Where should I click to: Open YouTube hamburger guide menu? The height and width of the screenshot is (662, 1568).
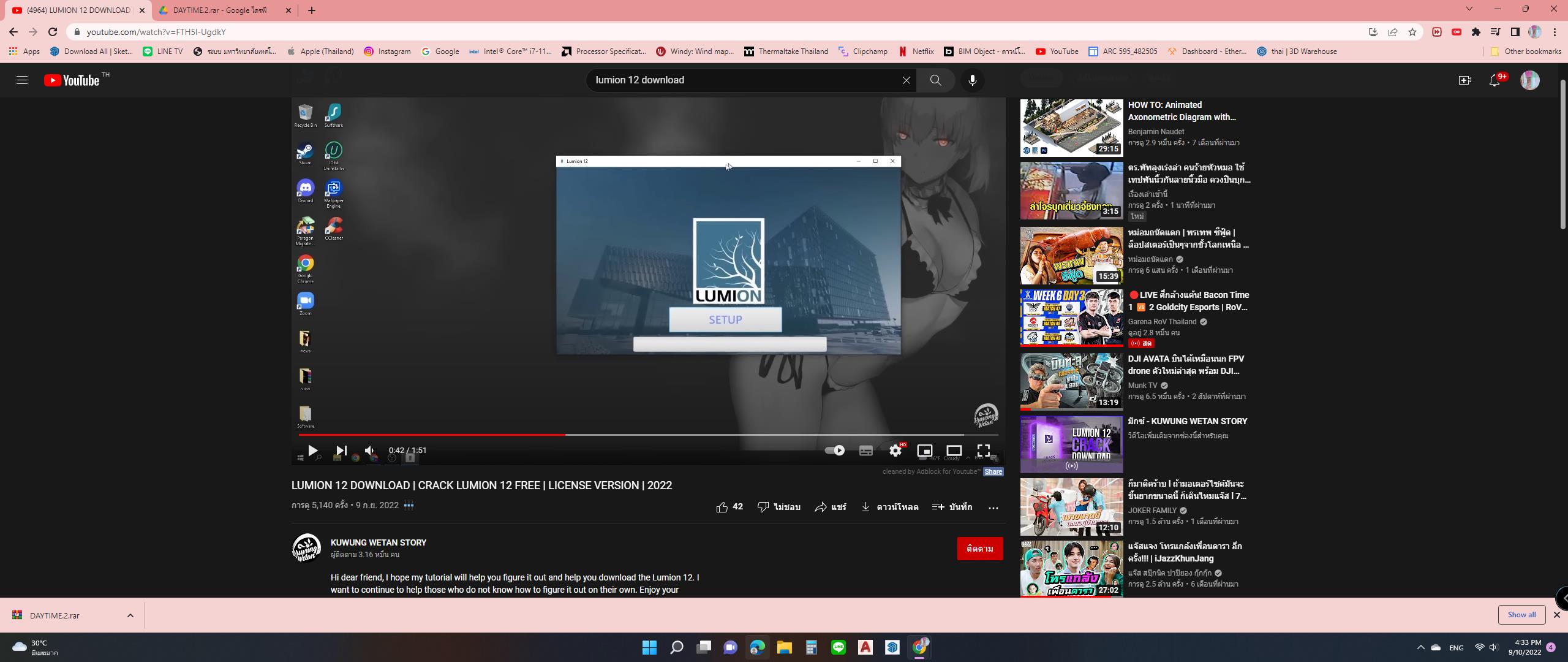pos(22,80)
